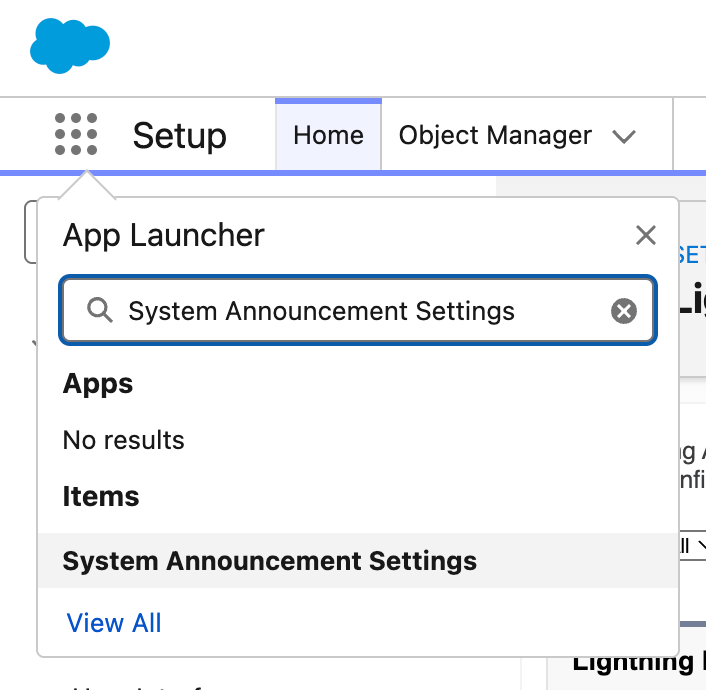Click inside the App Launcher search field
This screenshot has width=706, height=690.
(358, 310)
